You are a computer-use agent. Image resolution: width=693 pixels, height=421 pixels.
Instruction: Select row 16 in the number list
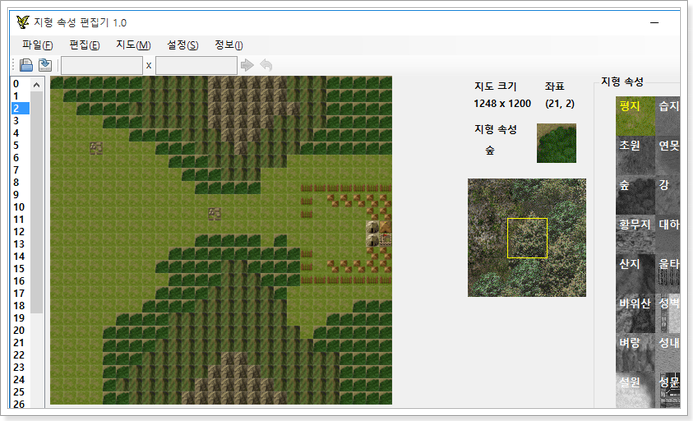click(20, 281)
